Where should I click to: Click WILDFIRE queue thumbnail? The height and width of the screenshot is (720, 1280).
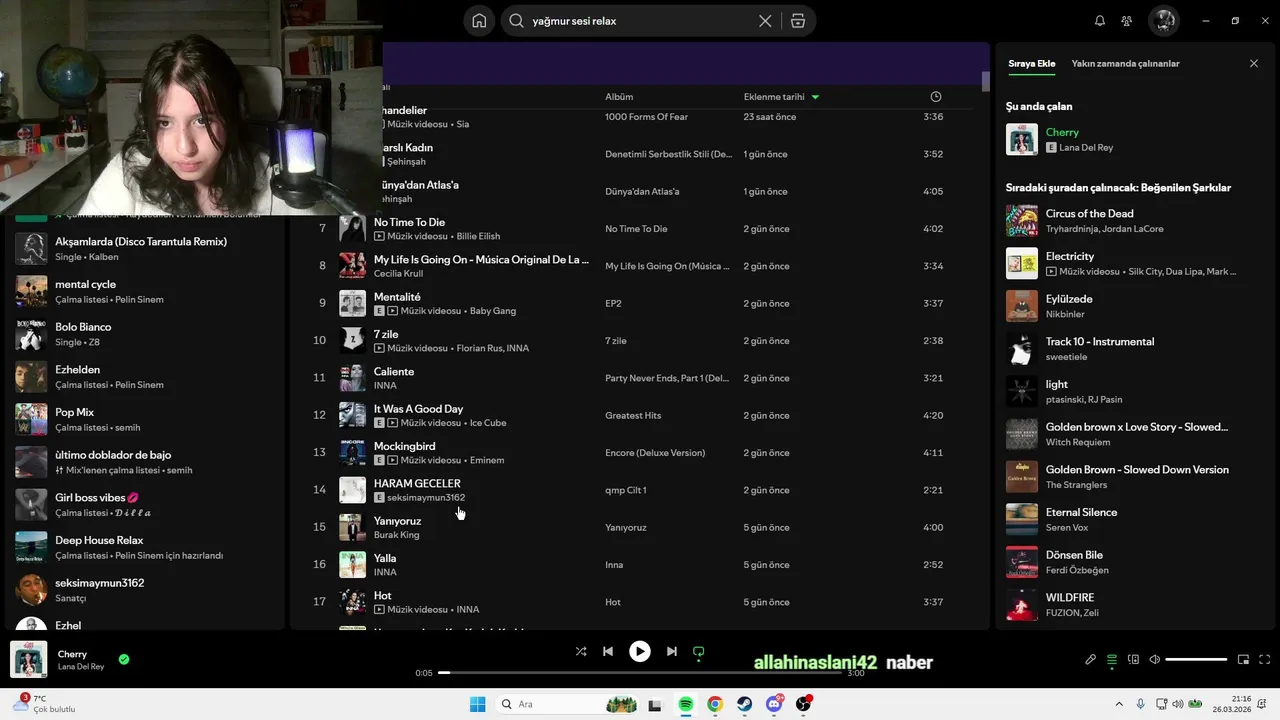coord(1022,604)
